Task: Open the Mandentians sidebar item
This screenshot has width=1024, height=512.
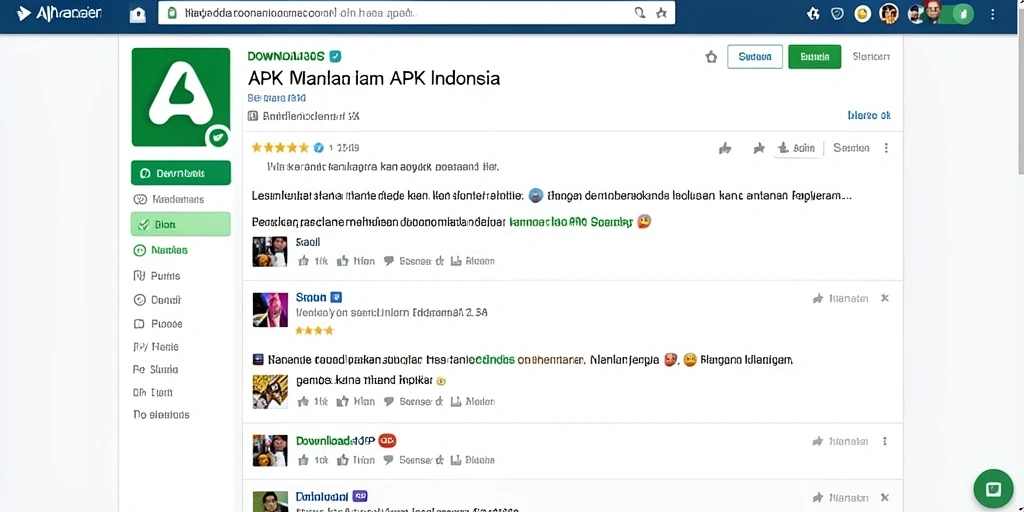Action: click(168, 199)
